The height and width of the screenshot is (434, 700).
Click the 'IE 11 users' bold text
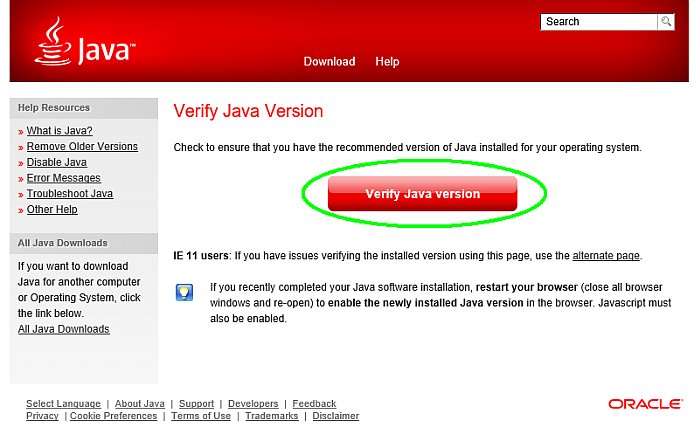click(201, 255)
